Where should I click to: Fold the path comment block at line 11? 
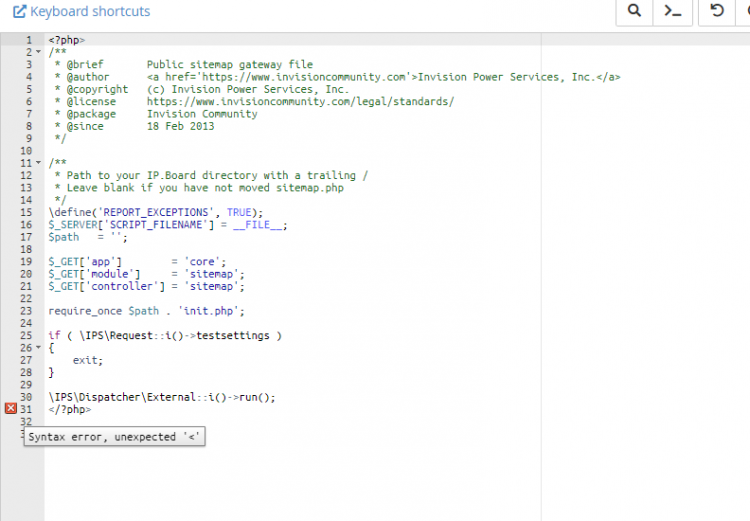pos(38,163)
